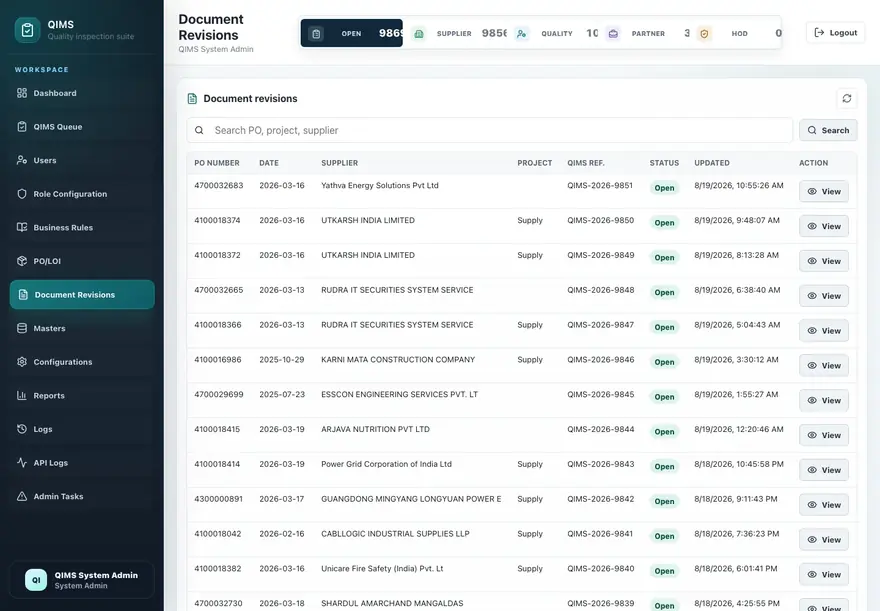Click the Logs history icon

coord(22,429)
